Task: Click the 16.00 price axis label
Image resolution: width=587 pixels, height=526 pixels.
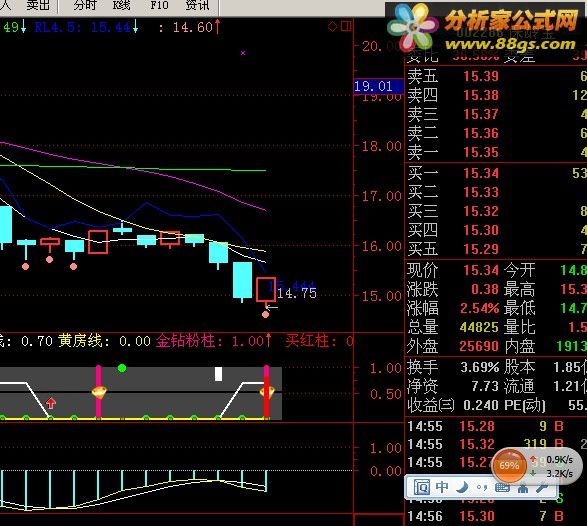Action: click(x=381, y=246)
